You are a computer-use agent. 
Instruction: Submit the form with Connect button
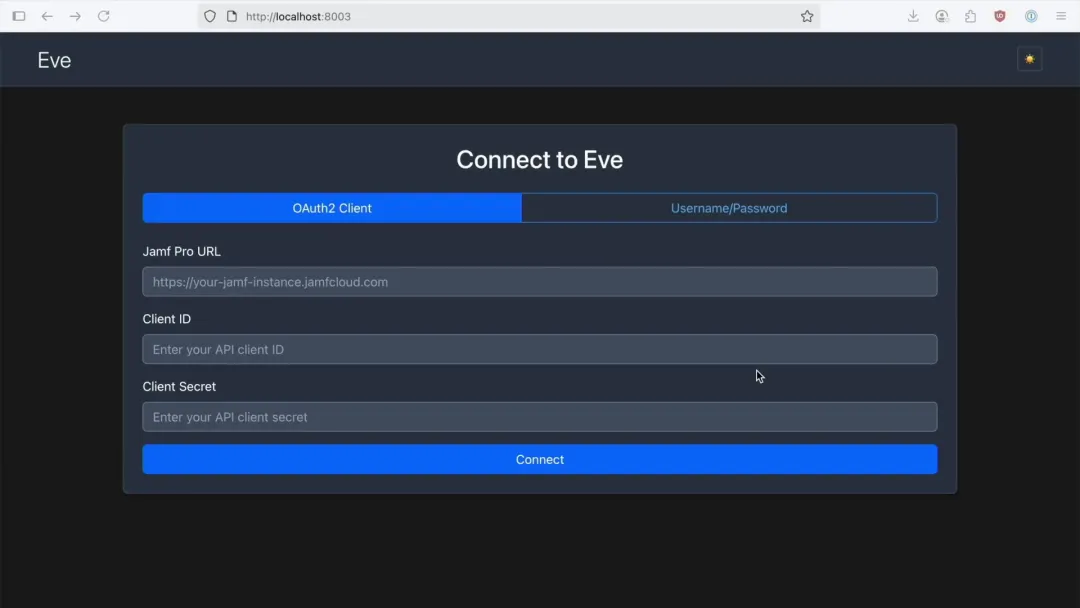point(540,459)
